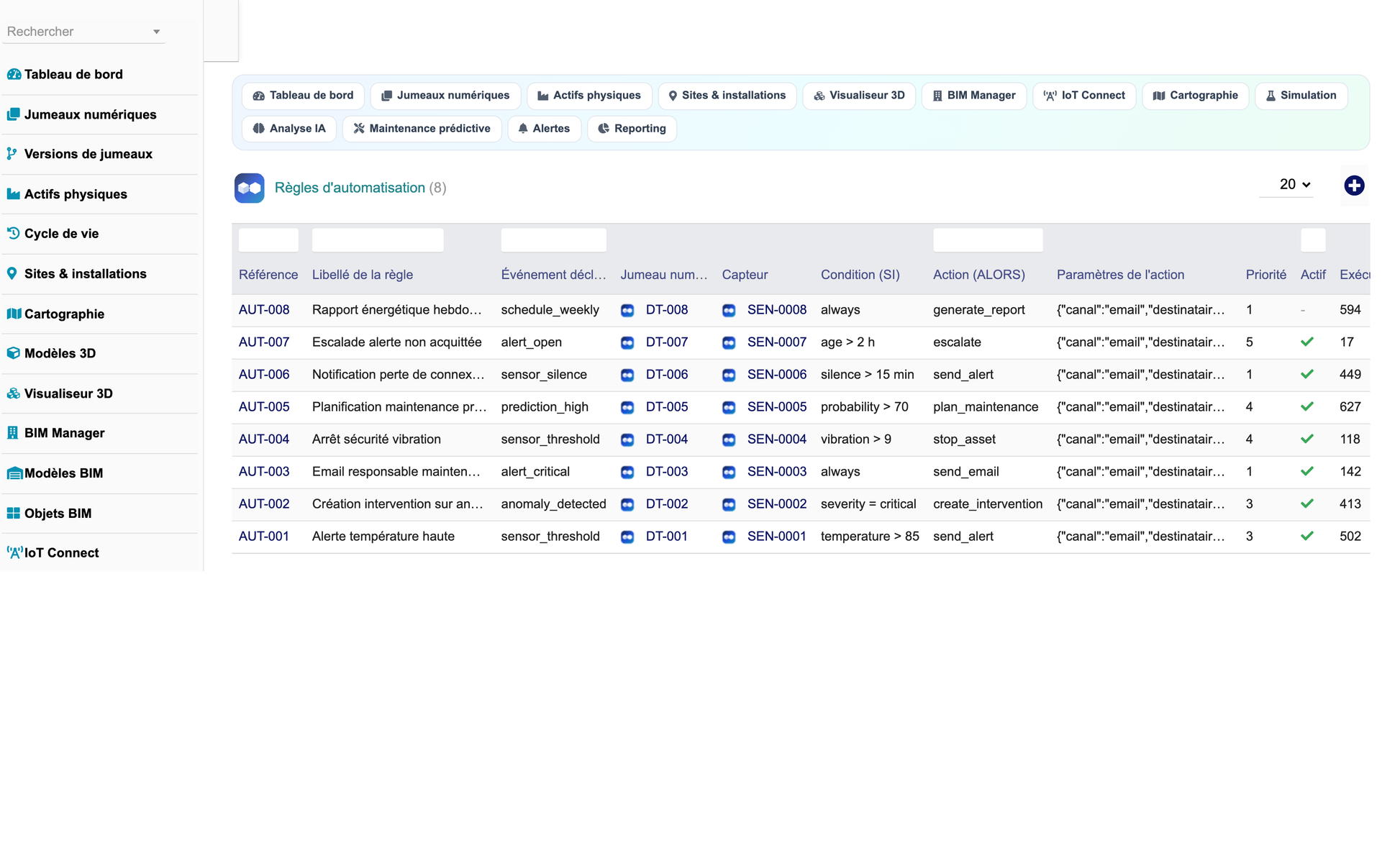This screenshot has height=866, width=1400.
Task: Click the twin icon beside DT-004
Action: click(x=627, y=440)
